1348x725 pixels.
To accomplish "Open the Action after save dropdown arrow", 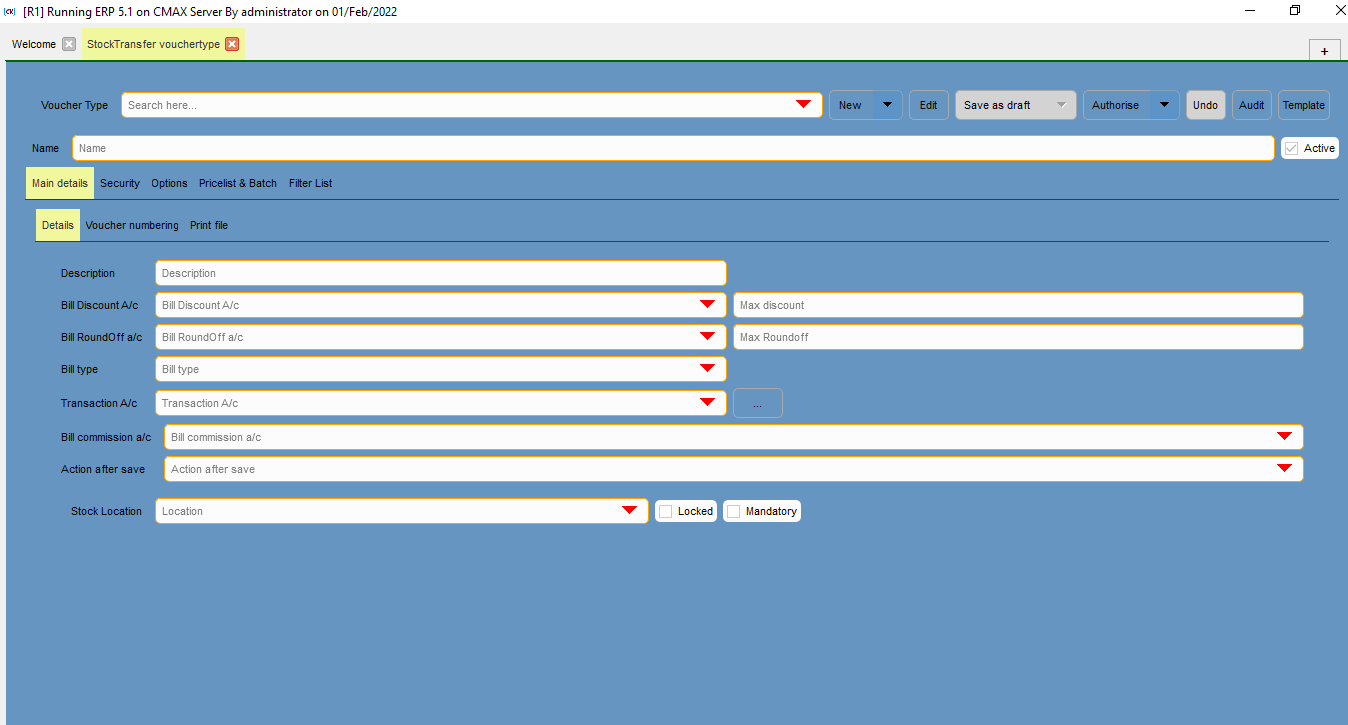I will (1284, 468).
